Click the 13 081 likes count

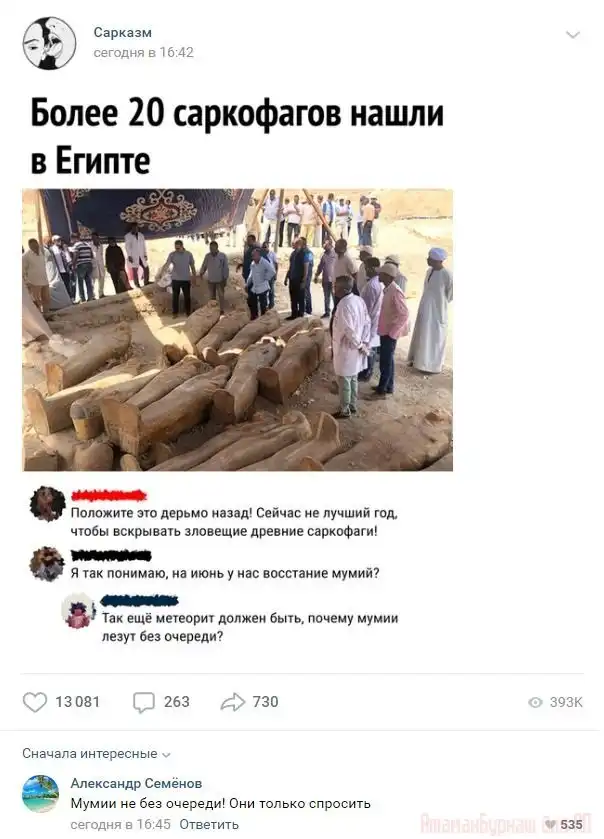pyautogui.click(x=78, y=702)
